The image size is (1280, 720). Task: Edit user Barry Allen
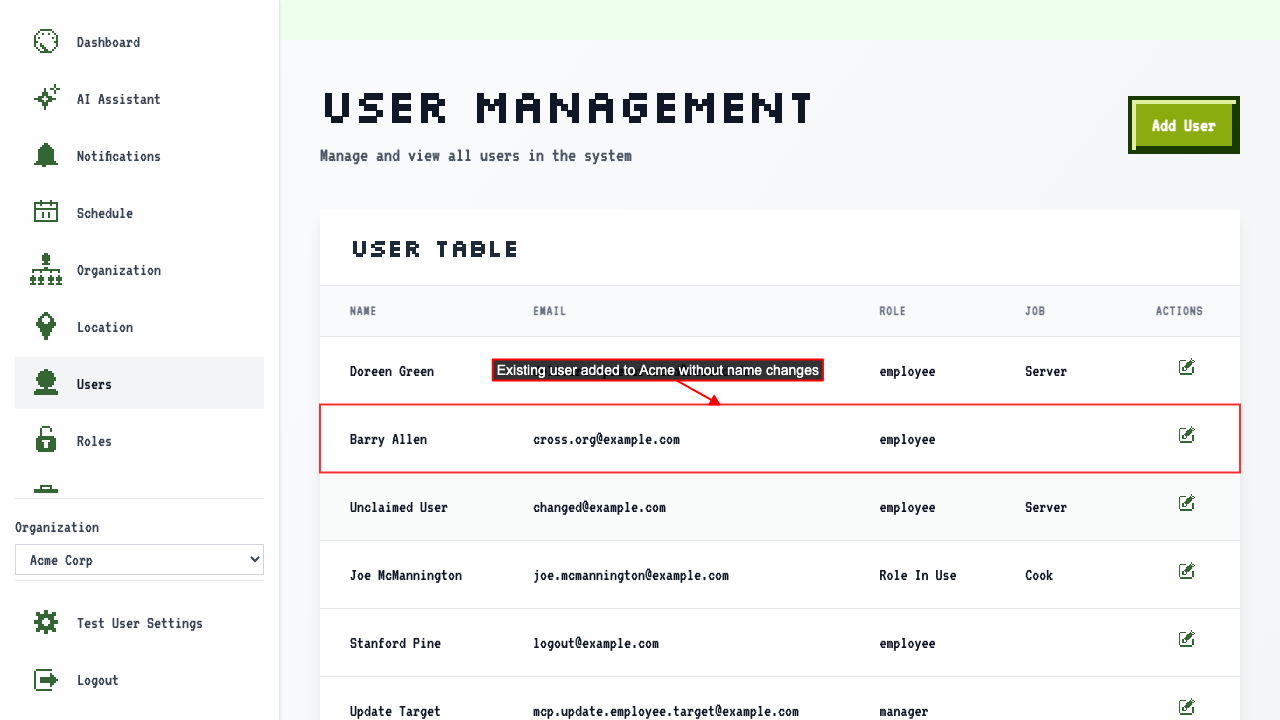click(x=1186, y=436)
